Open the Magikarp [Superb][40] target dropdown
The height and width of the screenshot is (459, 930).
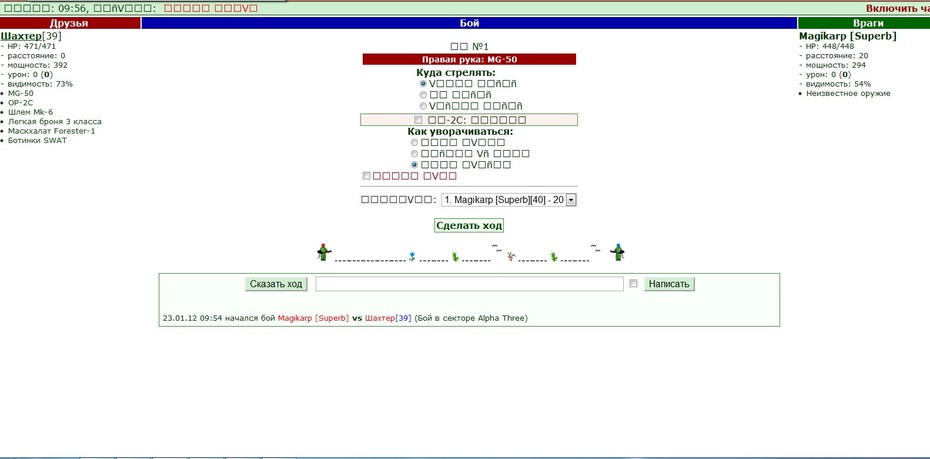[x=509, y=200]
